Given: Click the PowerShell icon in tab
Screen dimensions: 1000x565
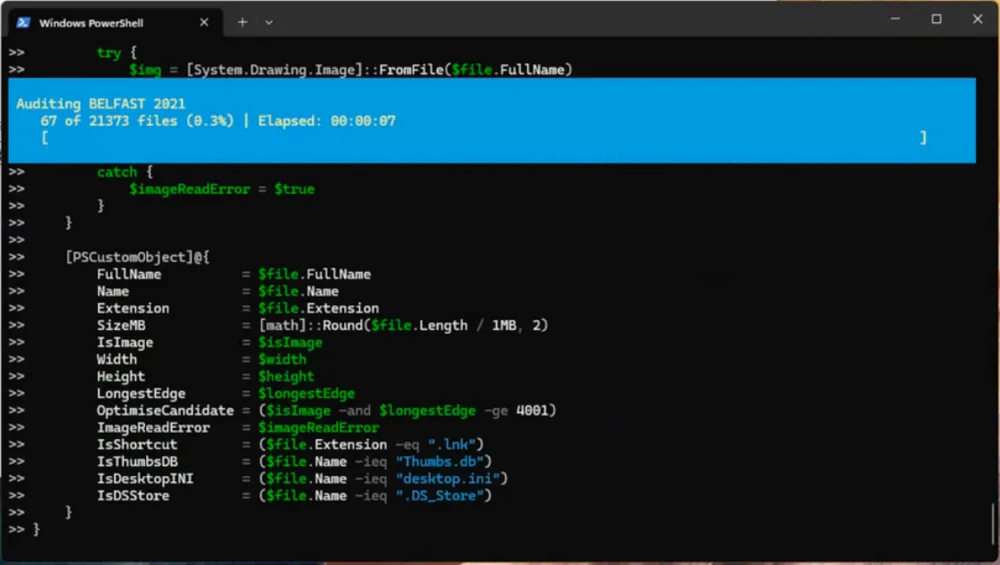Looking at the screenshot, I should click(x=24, y=22).
